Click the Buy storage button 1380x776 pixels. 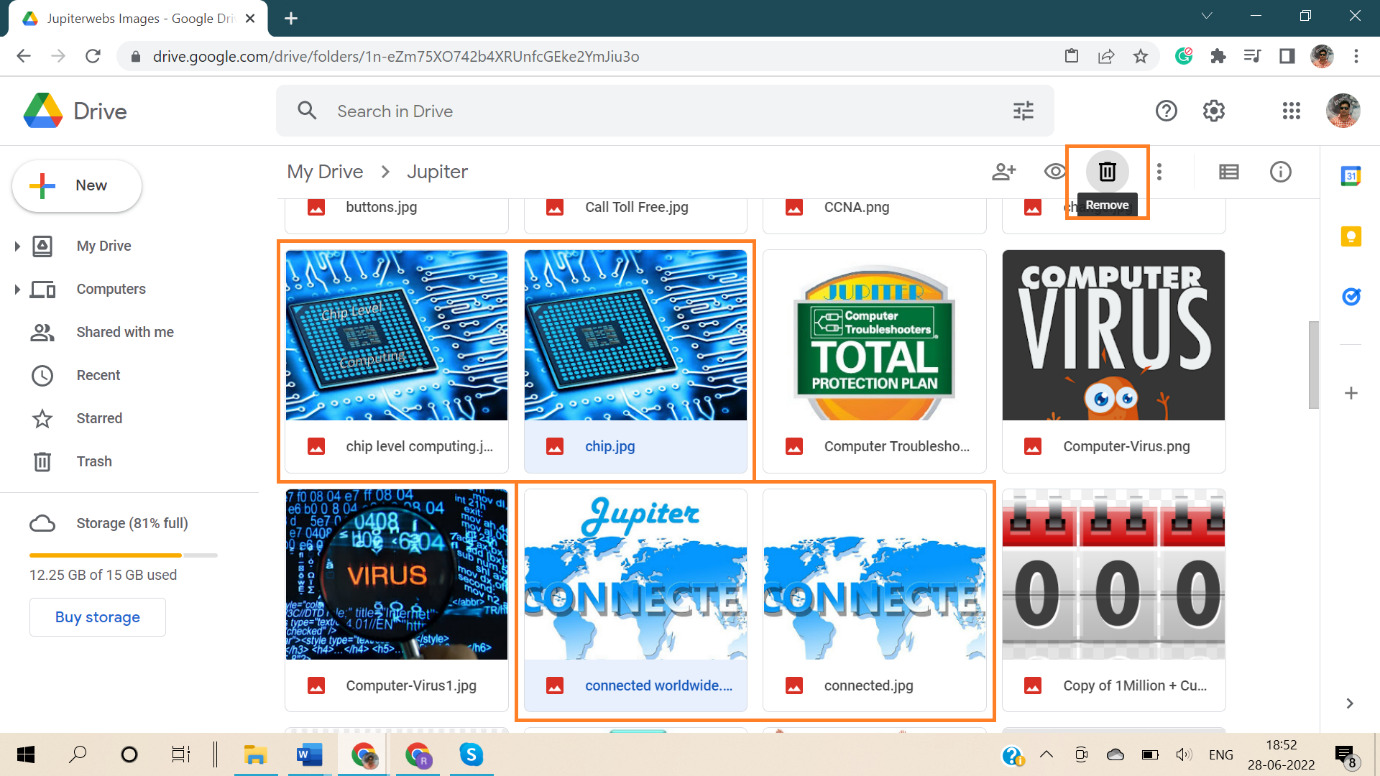tap(98, 617)
